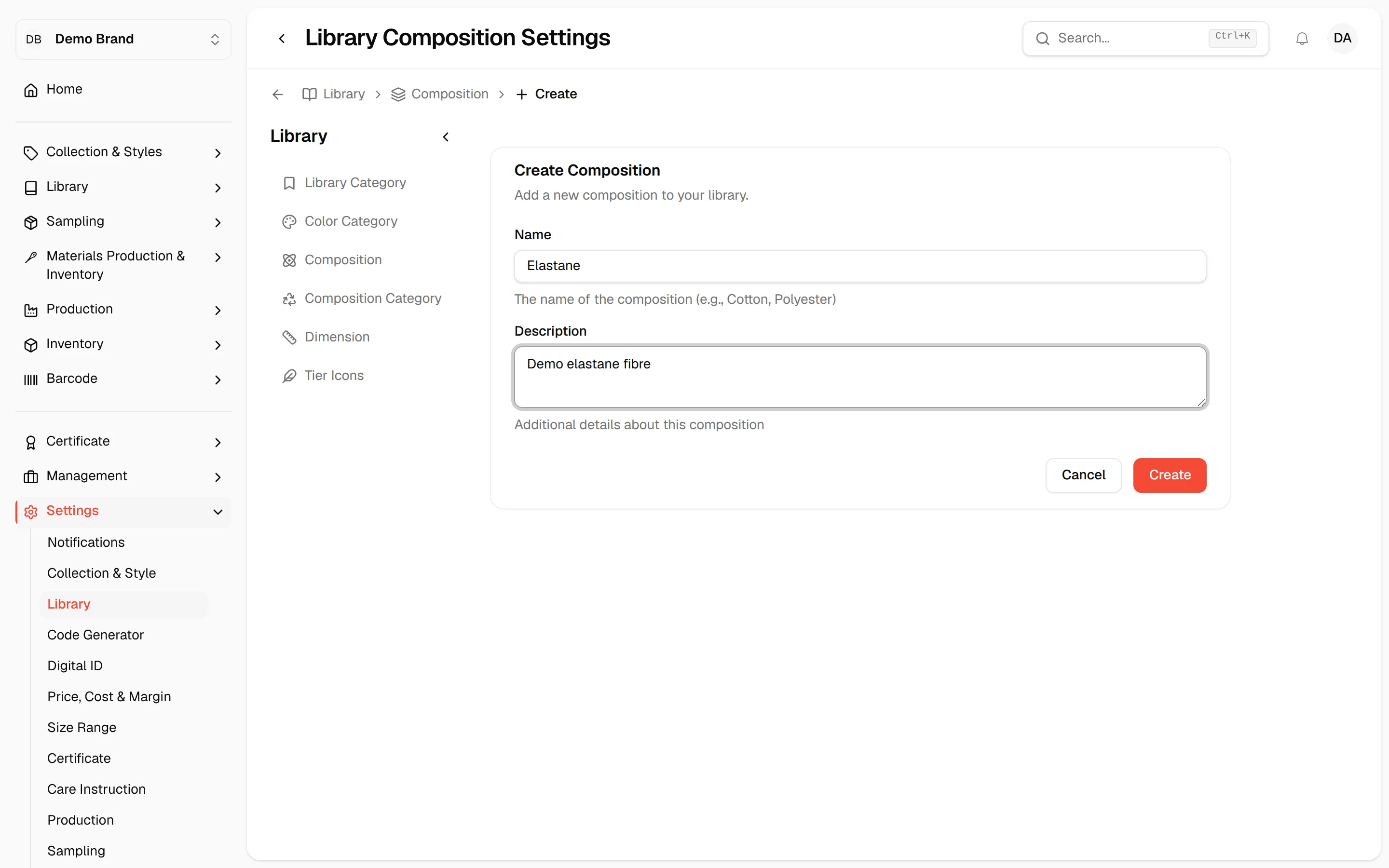Image resolution: width=1389 pixels, height=868 pixels.
Task: Open the Demo Brand switcher dropdown
Action: (123, 39)
